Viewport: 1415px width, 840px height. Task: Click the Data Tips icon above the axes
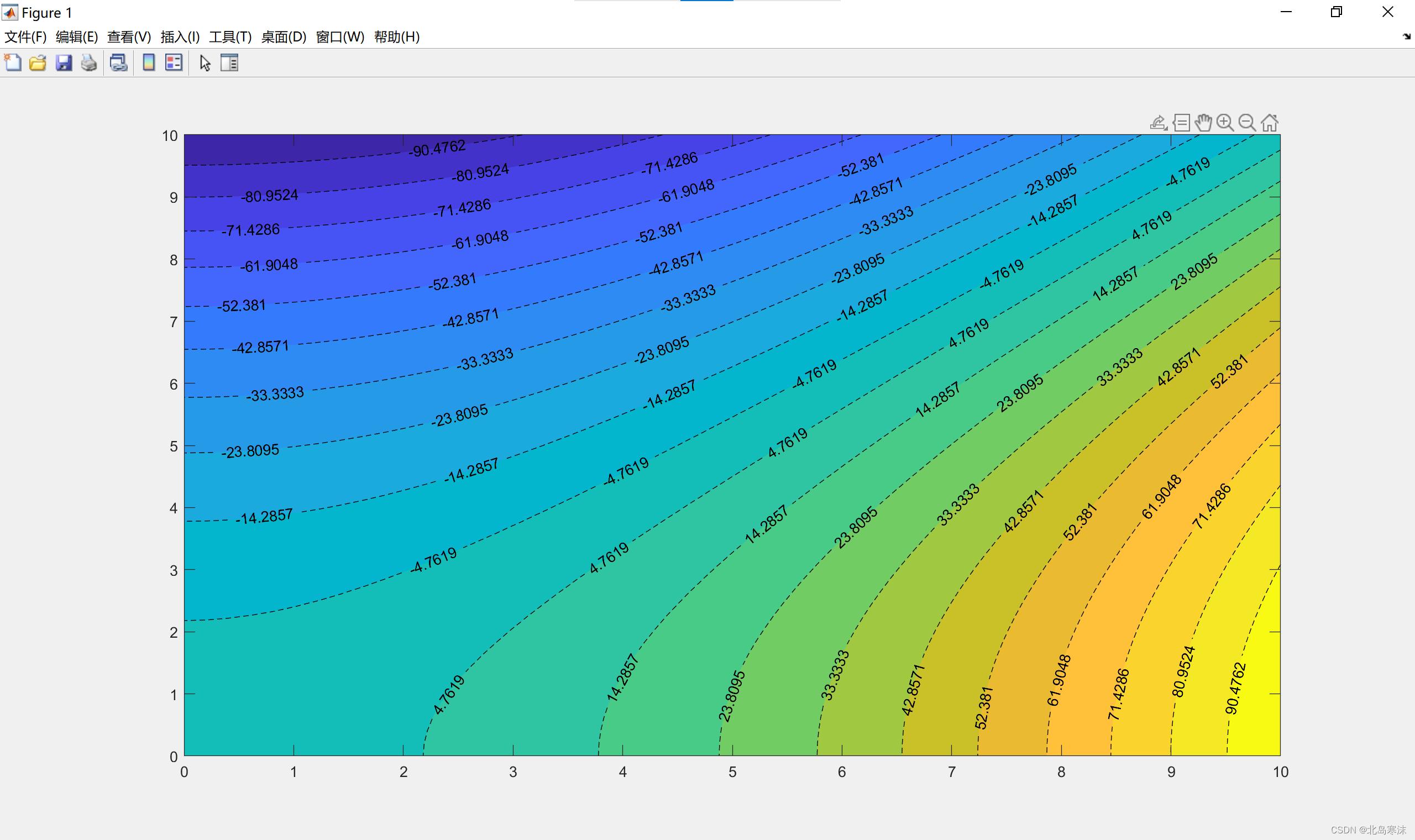[1181, 122]
